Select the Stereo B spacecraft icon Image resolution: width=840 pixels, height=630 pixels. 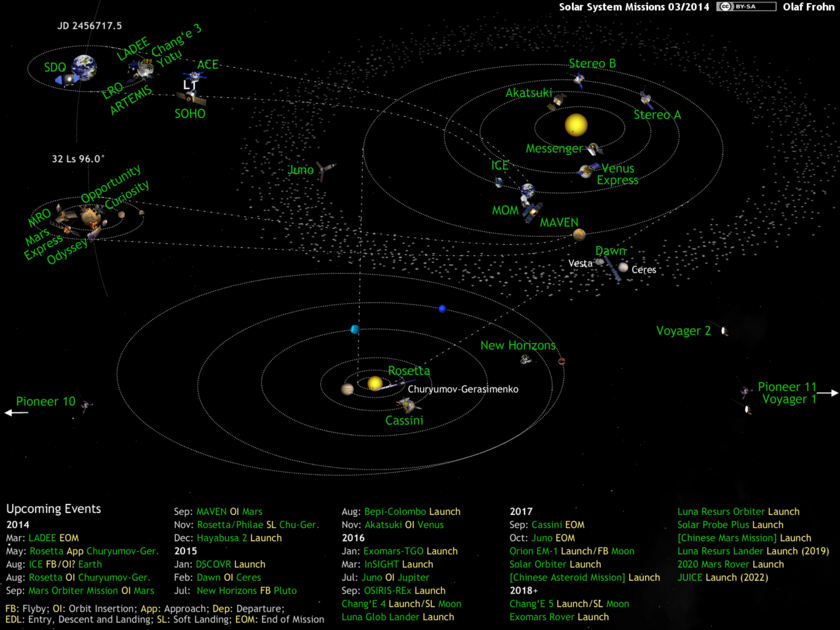(579, 80)
